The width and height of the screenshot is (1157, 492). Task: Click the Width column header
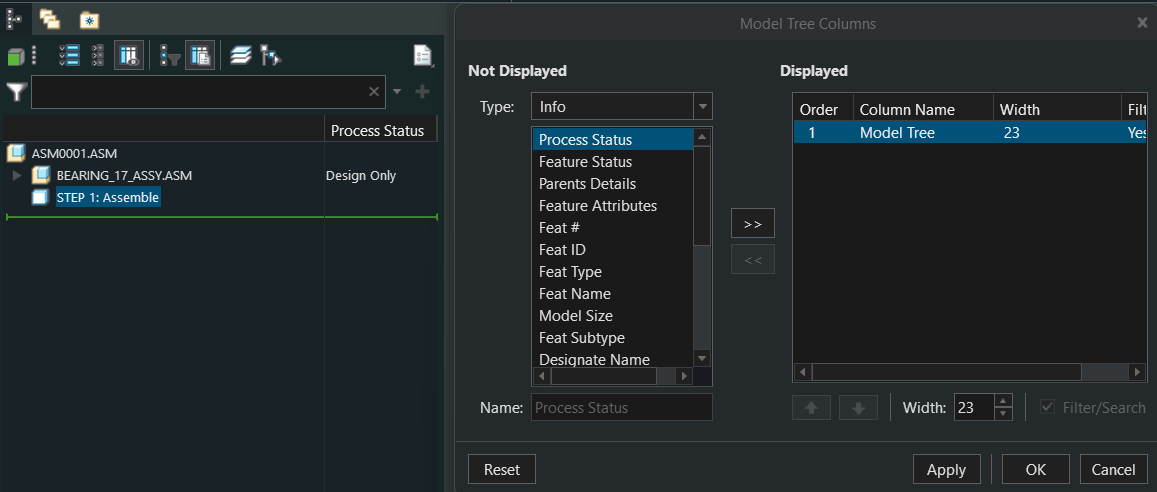(1057, 110)
